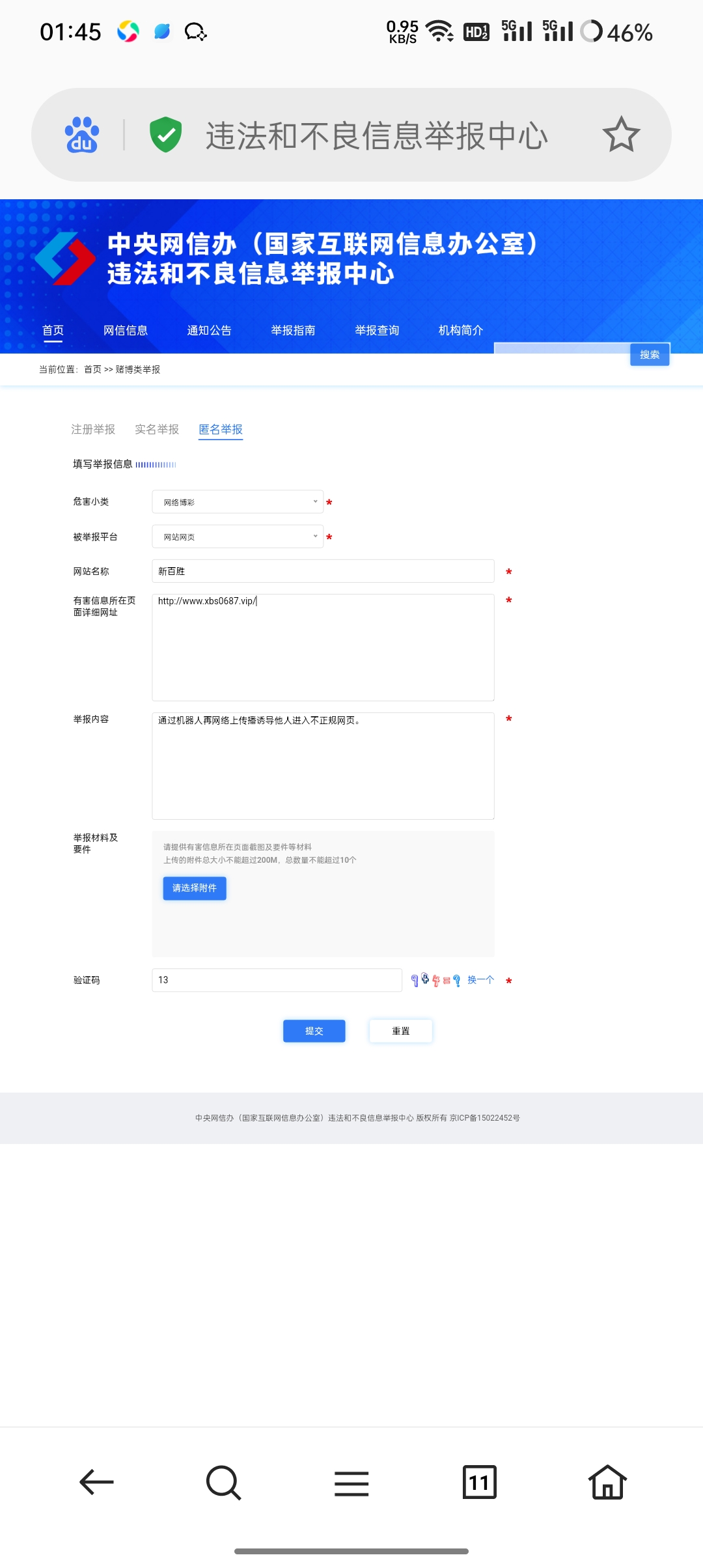The width and height of the screenshot is (703, 1568).
Task: Open search with the magnifier icon
Action: pos(223,1483)
